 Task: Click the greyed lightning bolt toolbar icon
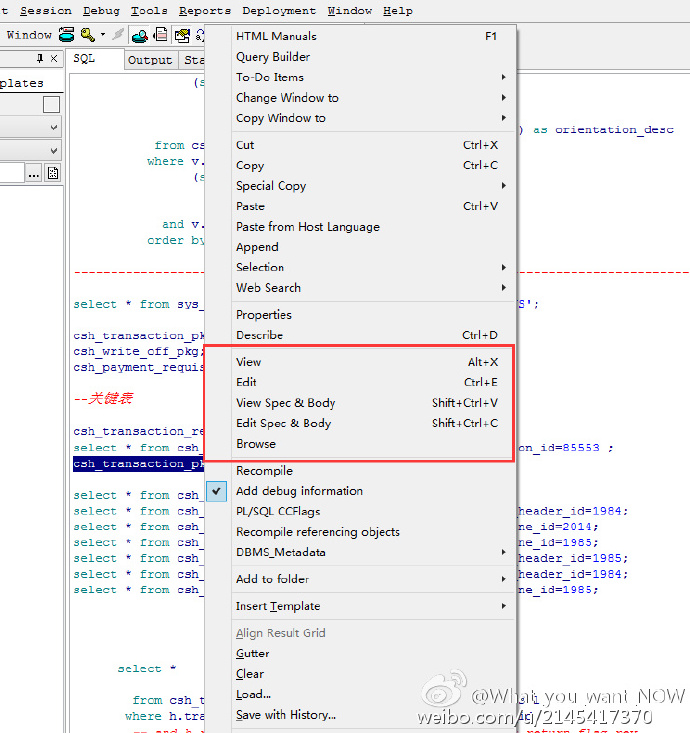(x=118, y=35)
